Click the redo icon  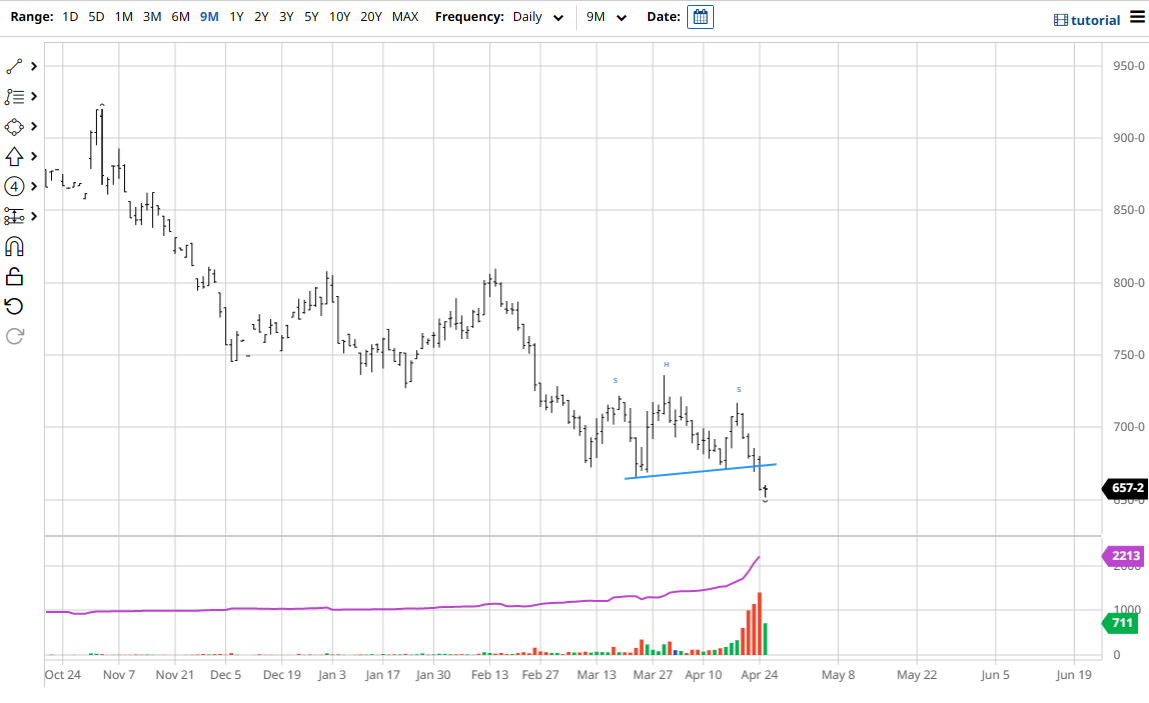point(14,336)
